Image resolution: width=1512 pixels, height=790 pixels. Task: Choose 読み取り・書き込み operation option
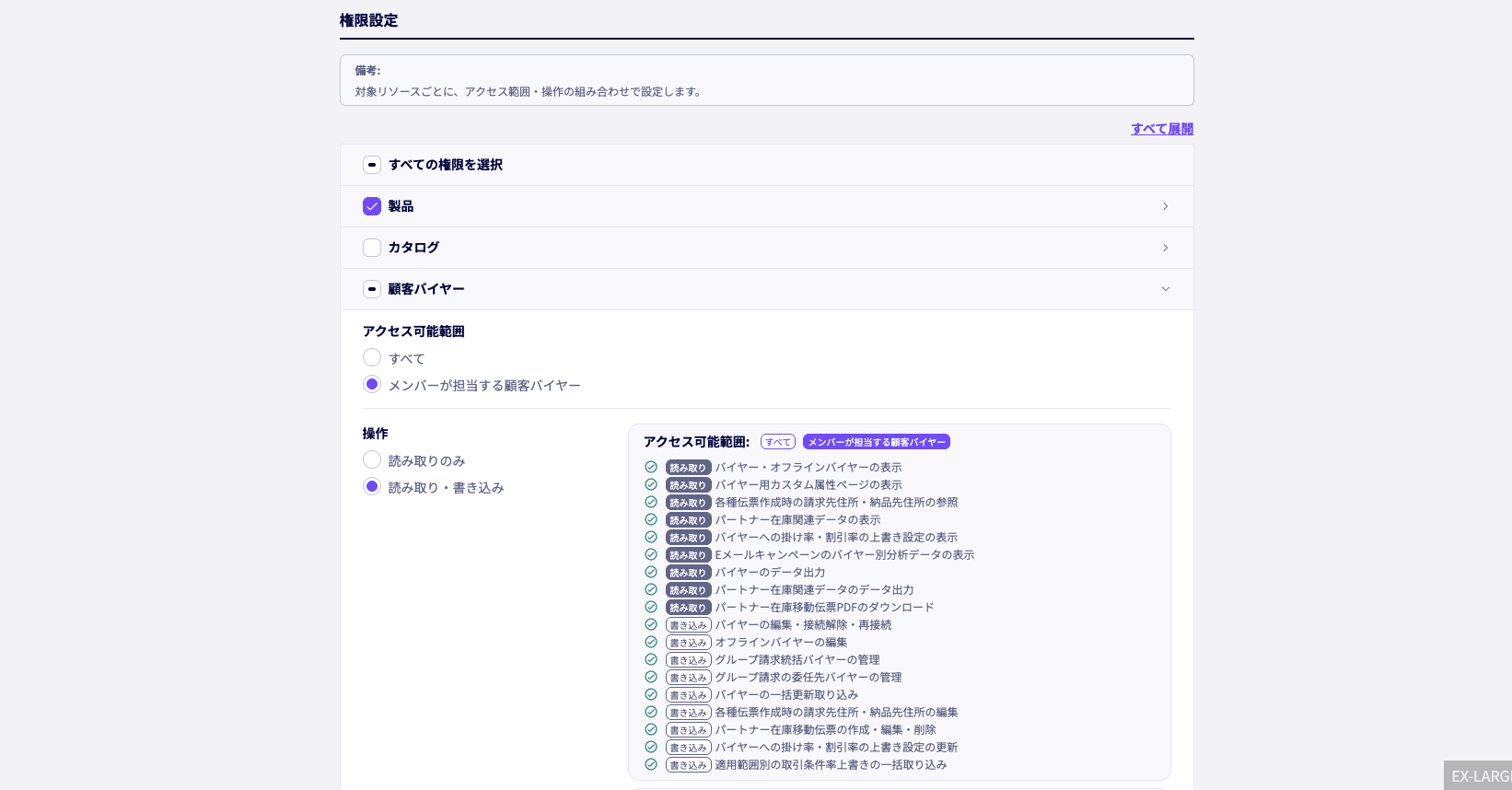click(372, 486)
